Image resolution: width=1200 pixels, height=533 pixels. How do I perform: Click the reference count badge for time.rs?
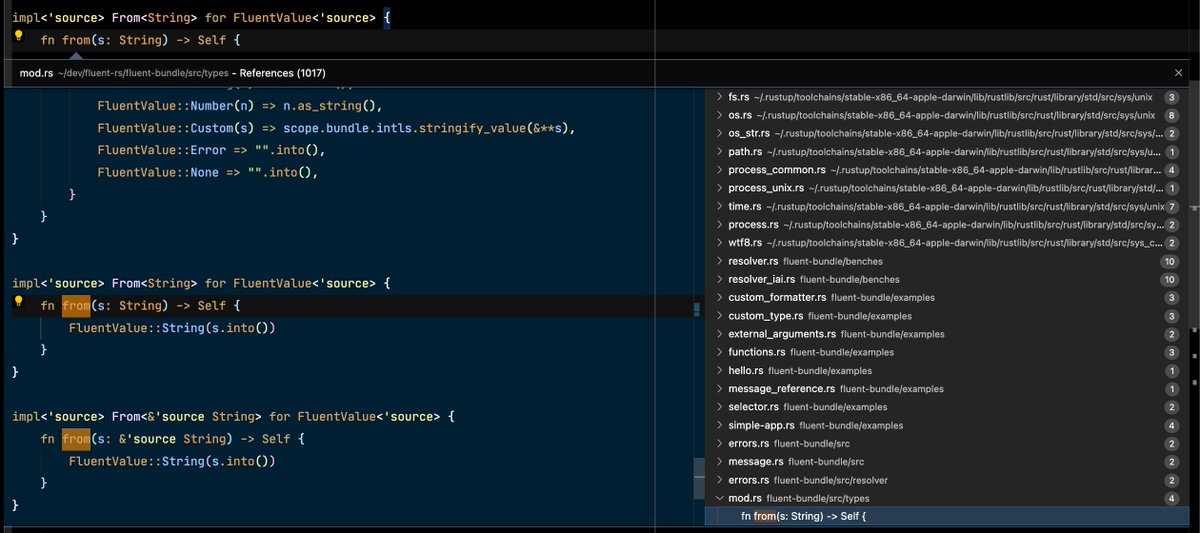click(1171, 206)
